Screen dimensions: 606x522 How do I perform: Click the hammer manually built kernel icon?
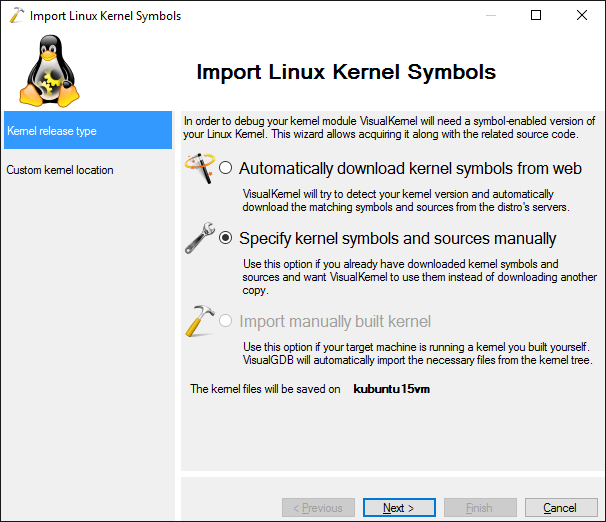(200, 321)
